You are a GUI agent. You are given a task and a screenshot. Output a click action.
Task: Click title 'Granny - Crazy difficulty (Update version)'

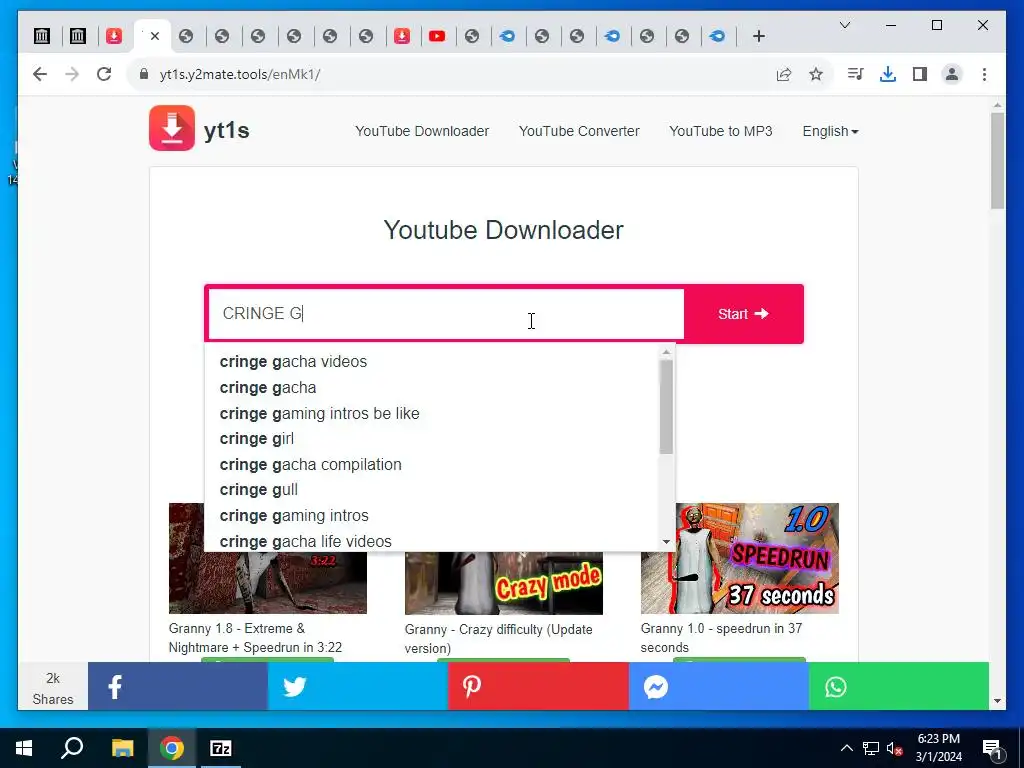click(x=498, y=639)
